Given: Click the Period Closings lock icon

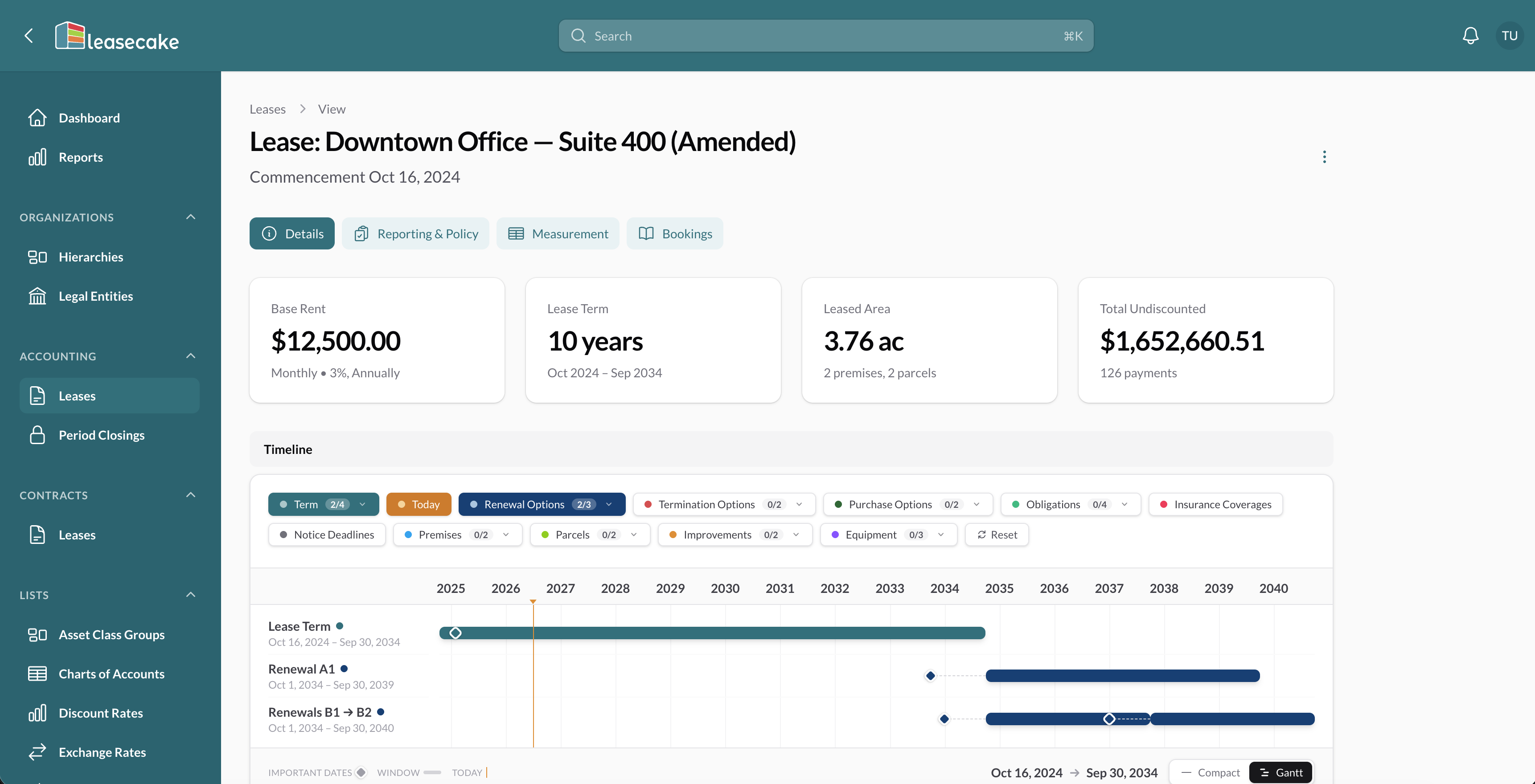Looking at the screenshot, I should point(37,435).
